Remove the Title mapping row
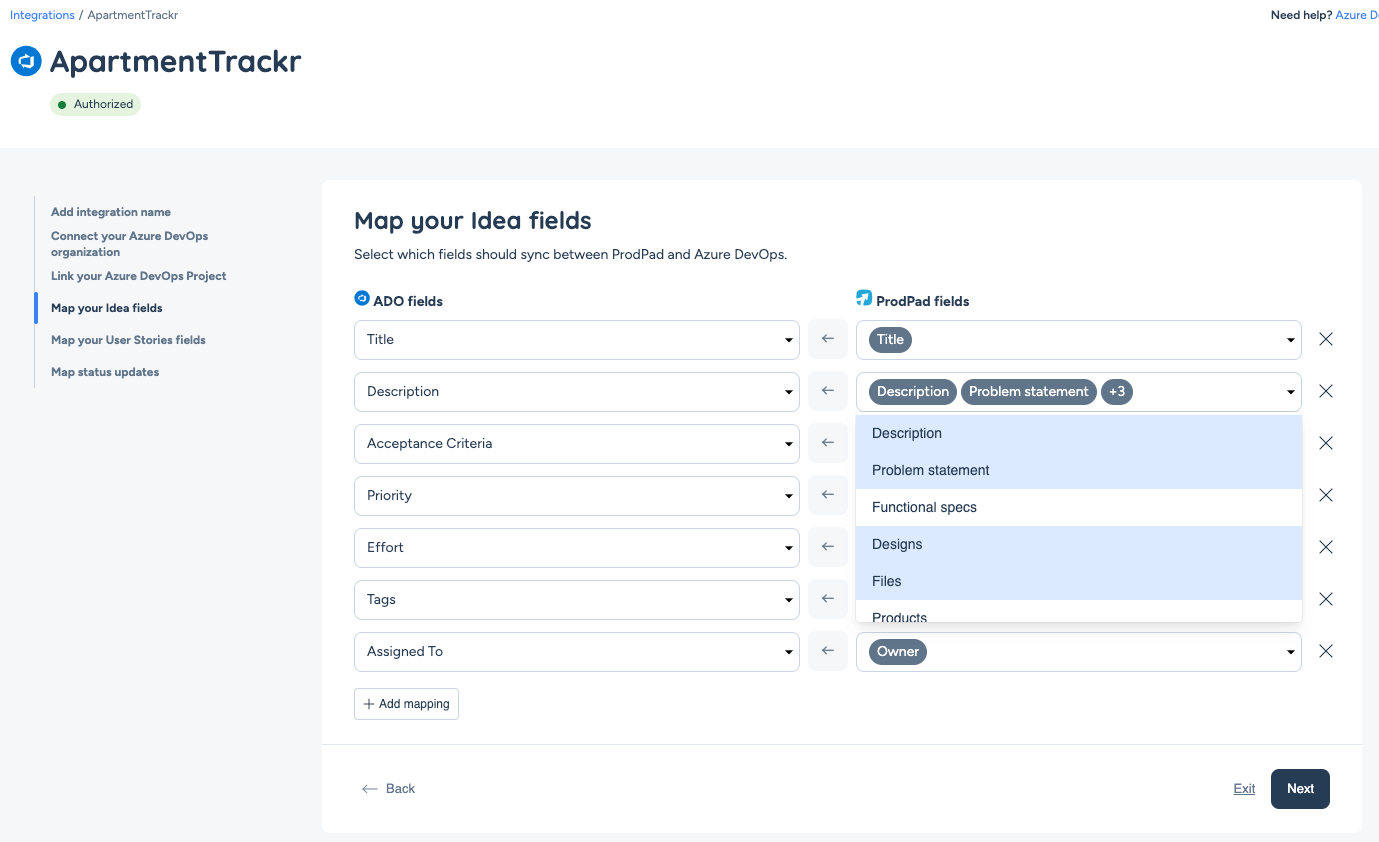The image size is (1379, 842). coord(1326,339)
